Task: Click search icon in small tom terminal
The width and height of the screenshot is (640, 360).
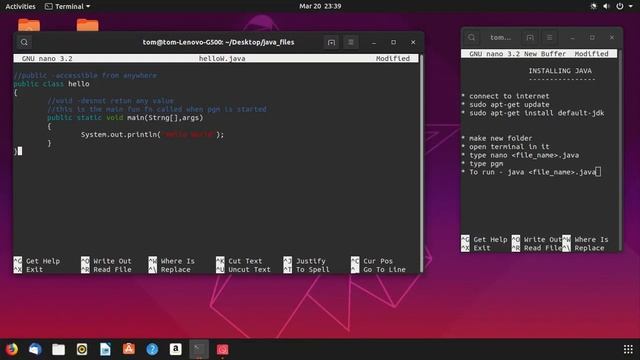Action: tap(471, 38)
